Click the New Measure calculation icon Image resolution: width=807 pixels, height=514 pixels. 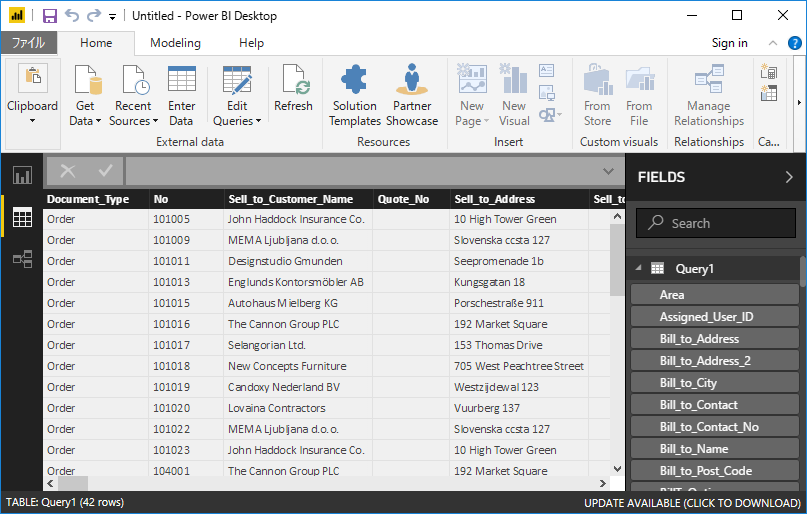tap(768, 71)
